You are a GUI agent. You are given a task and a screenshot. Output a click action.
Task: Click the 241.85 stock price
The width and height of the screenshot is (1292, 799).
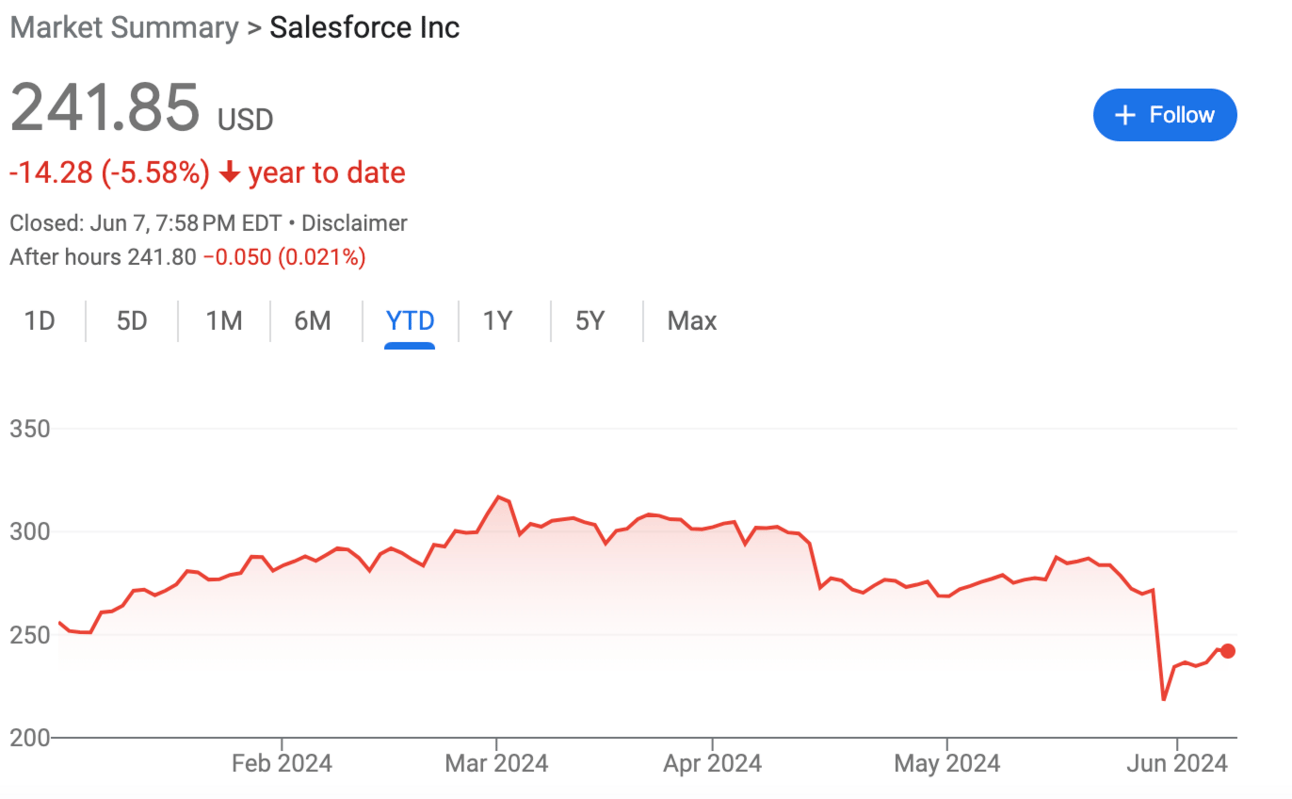click(x=105, y=108)
